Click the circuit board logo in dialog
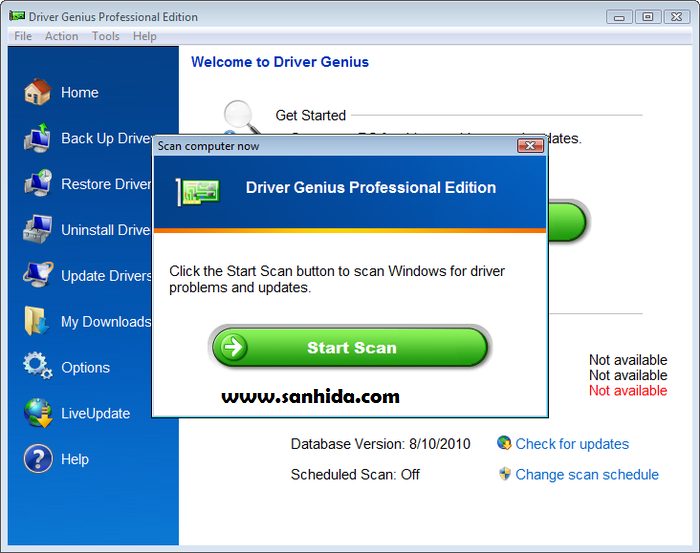700x553 pixels. 198,192
